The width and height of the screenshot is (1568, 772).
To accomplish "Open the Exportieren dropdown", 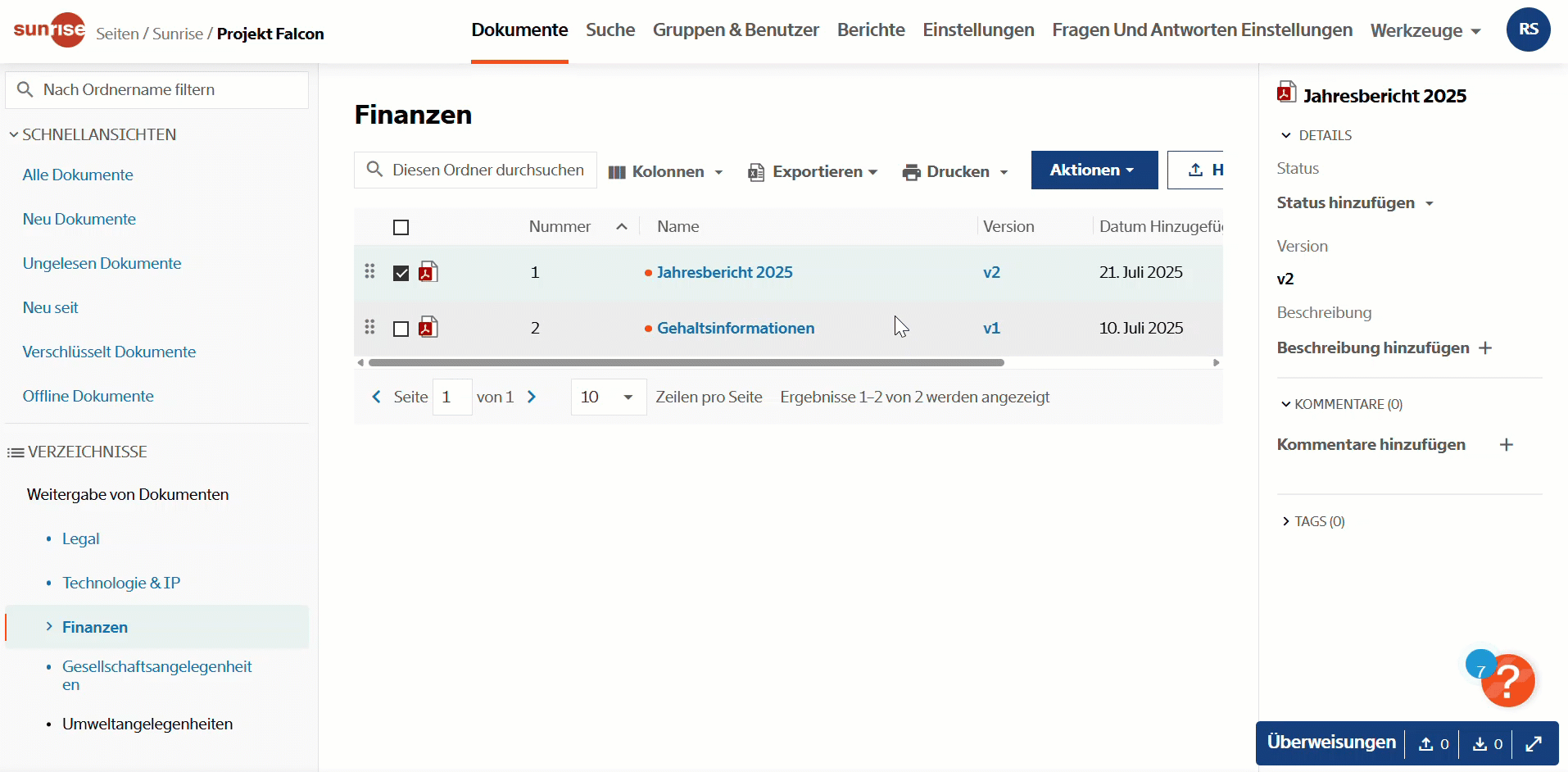I will pyautogui.click(x=813, y=171).
